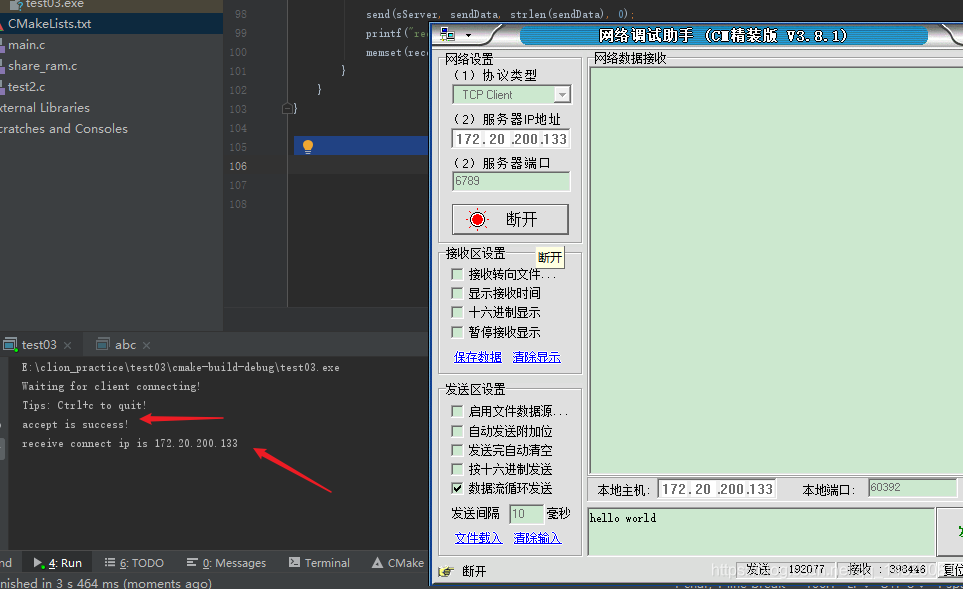
Task: Click the 清除输入 link
Action: click(537, 538)
